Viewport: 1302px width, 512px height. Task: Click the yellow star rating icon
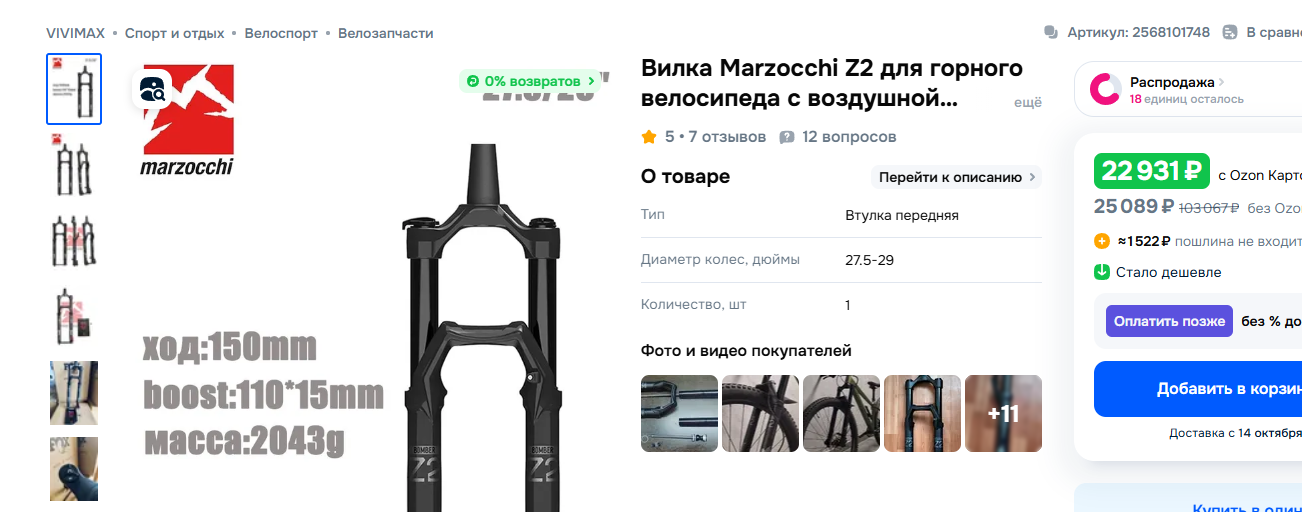649,137
